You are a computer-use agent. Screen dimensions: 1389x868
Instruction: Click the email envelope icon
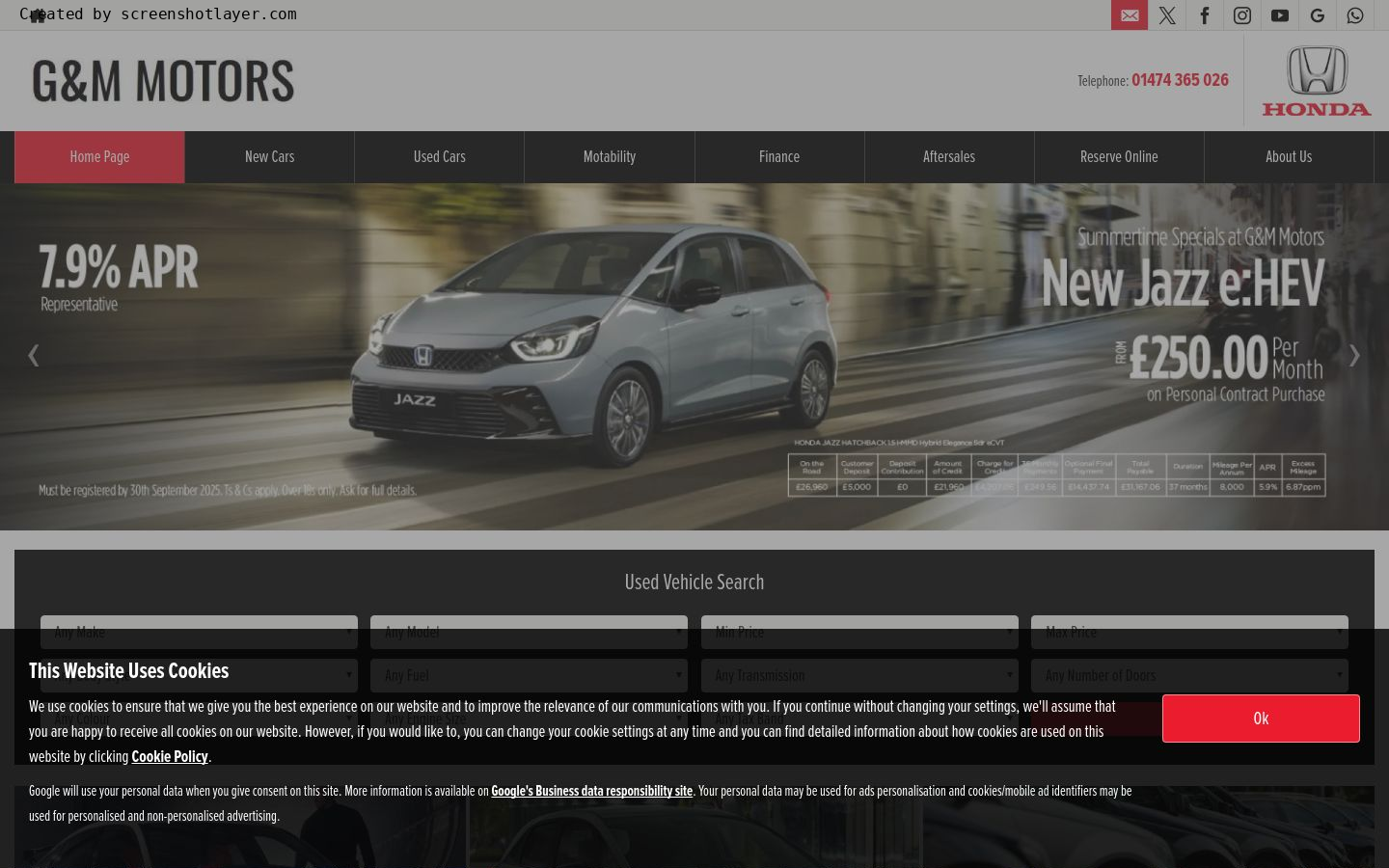1130,15
